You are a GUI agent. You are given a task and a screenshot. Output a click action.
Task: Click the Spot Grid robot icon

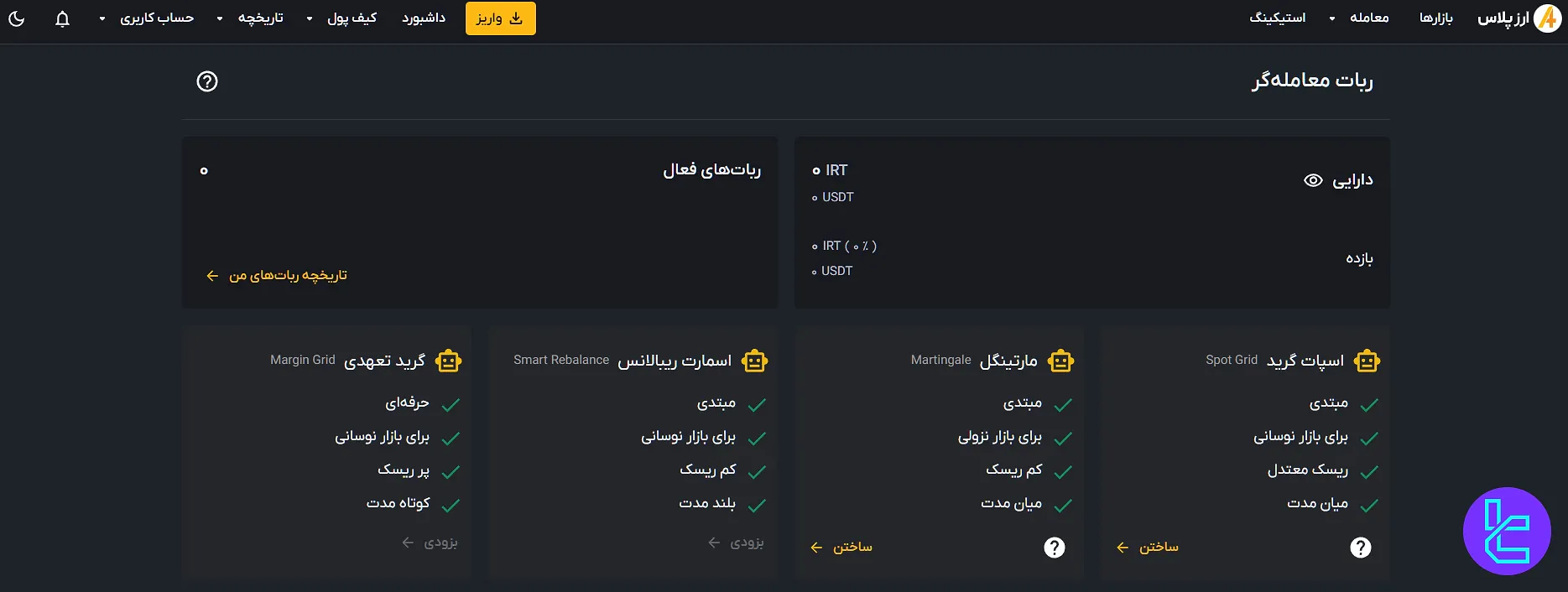1367,361
